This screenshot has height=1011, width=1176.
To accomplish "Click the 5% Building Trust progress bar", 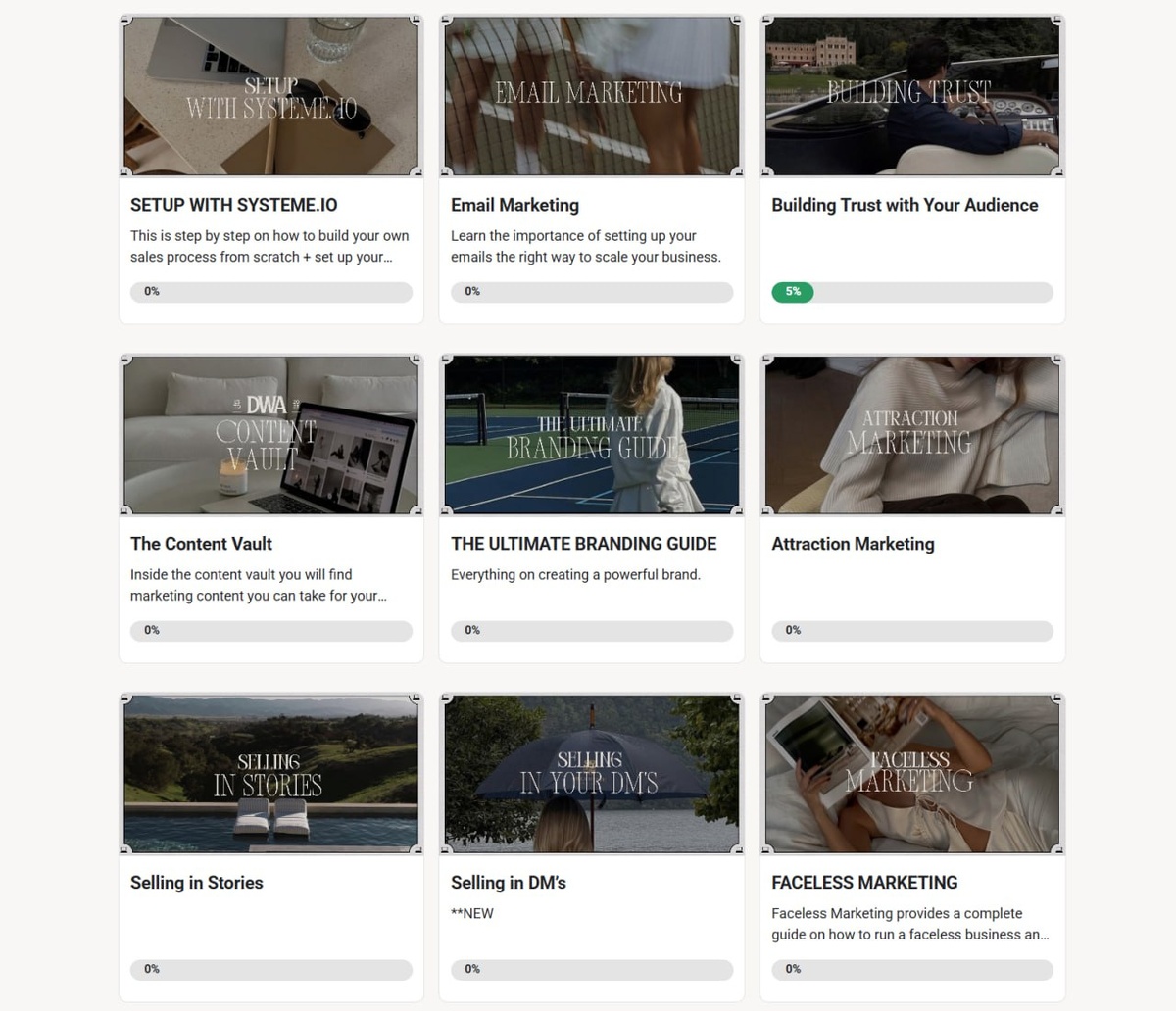I will (x=912, y=292).
